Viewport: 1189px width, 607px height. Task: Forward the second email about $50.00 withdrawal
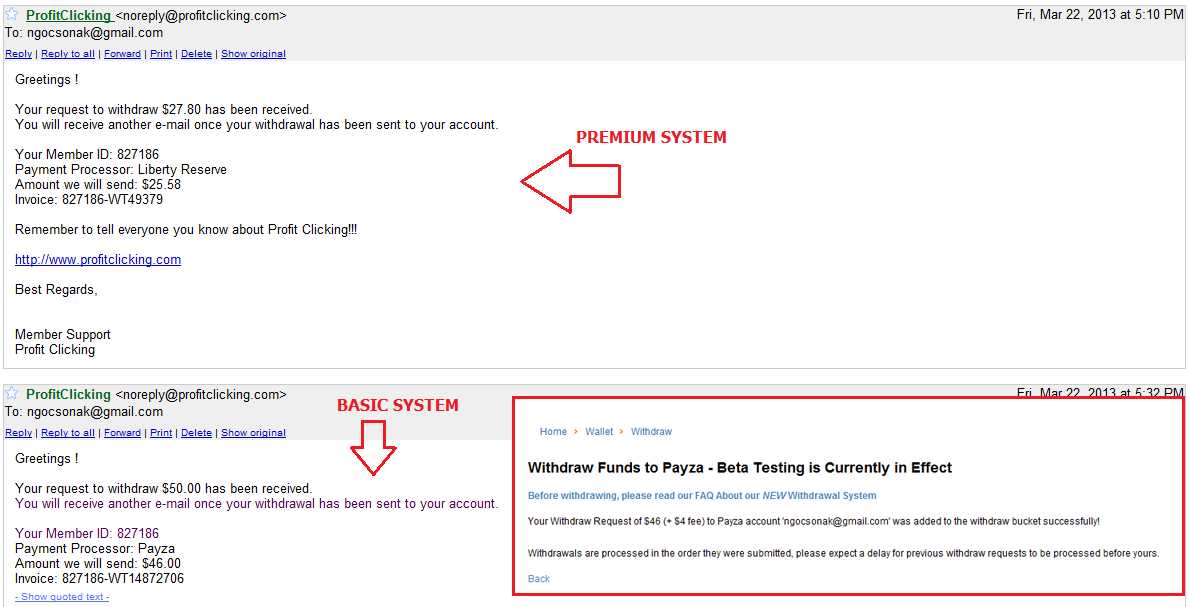point(122,432)
